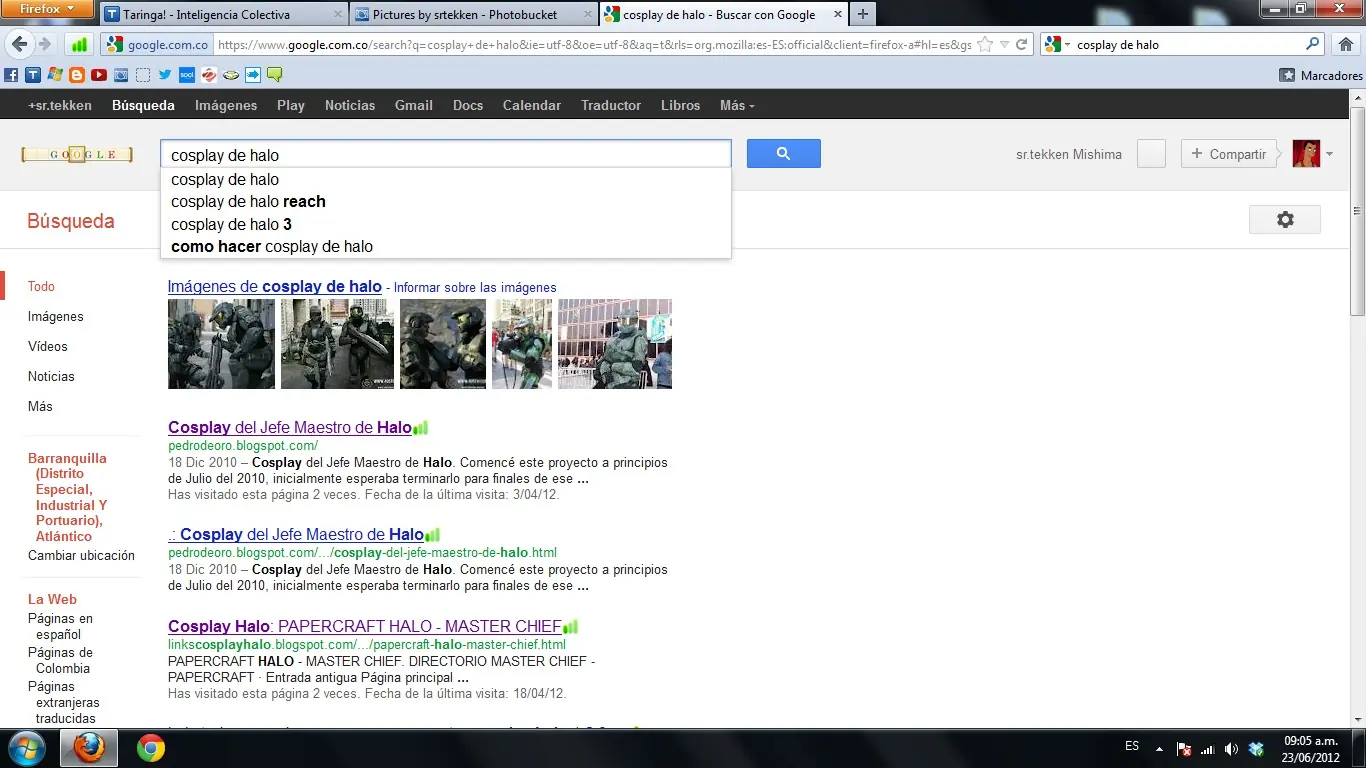Open the first Halo cosplay image thumbnail

pyautogui.click(x=221, y=344)
